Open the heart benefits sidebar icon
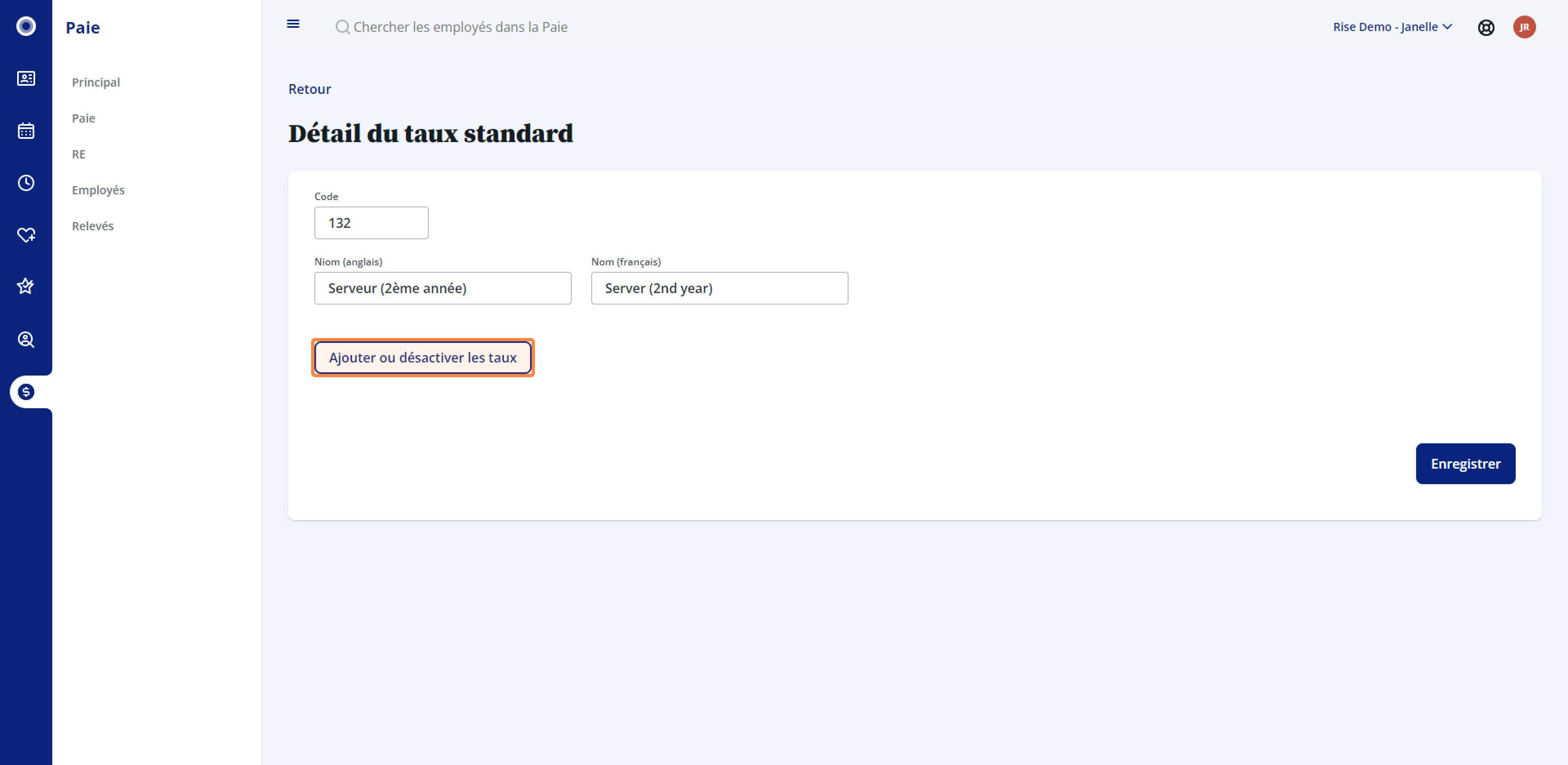1568x765 pixels. [26, 235]
